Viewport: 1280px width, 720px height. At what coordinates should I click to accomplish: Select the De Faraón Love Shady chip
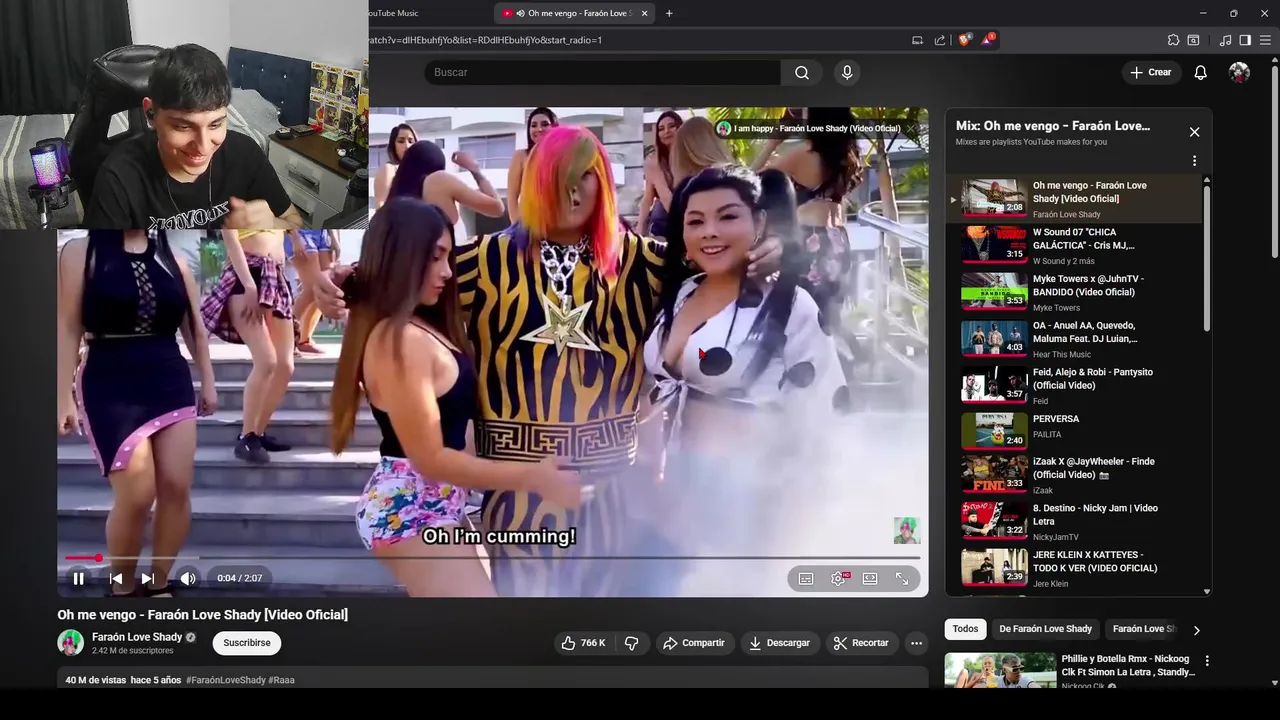[1045, 629]
